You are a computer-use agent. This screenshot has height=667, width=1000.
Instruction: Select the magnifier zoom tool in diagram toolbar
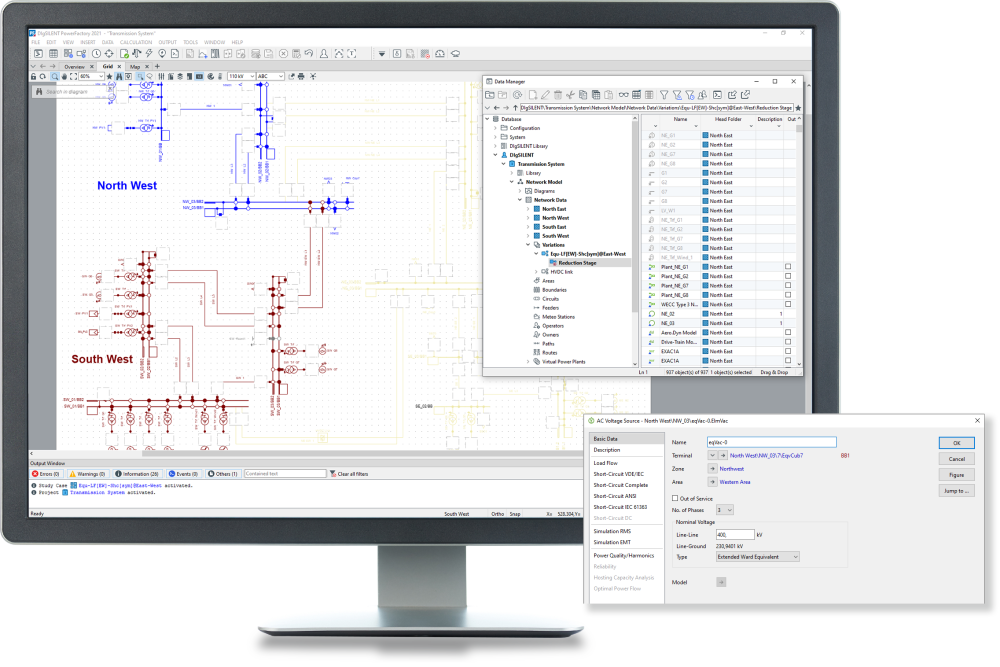[55, 77]
